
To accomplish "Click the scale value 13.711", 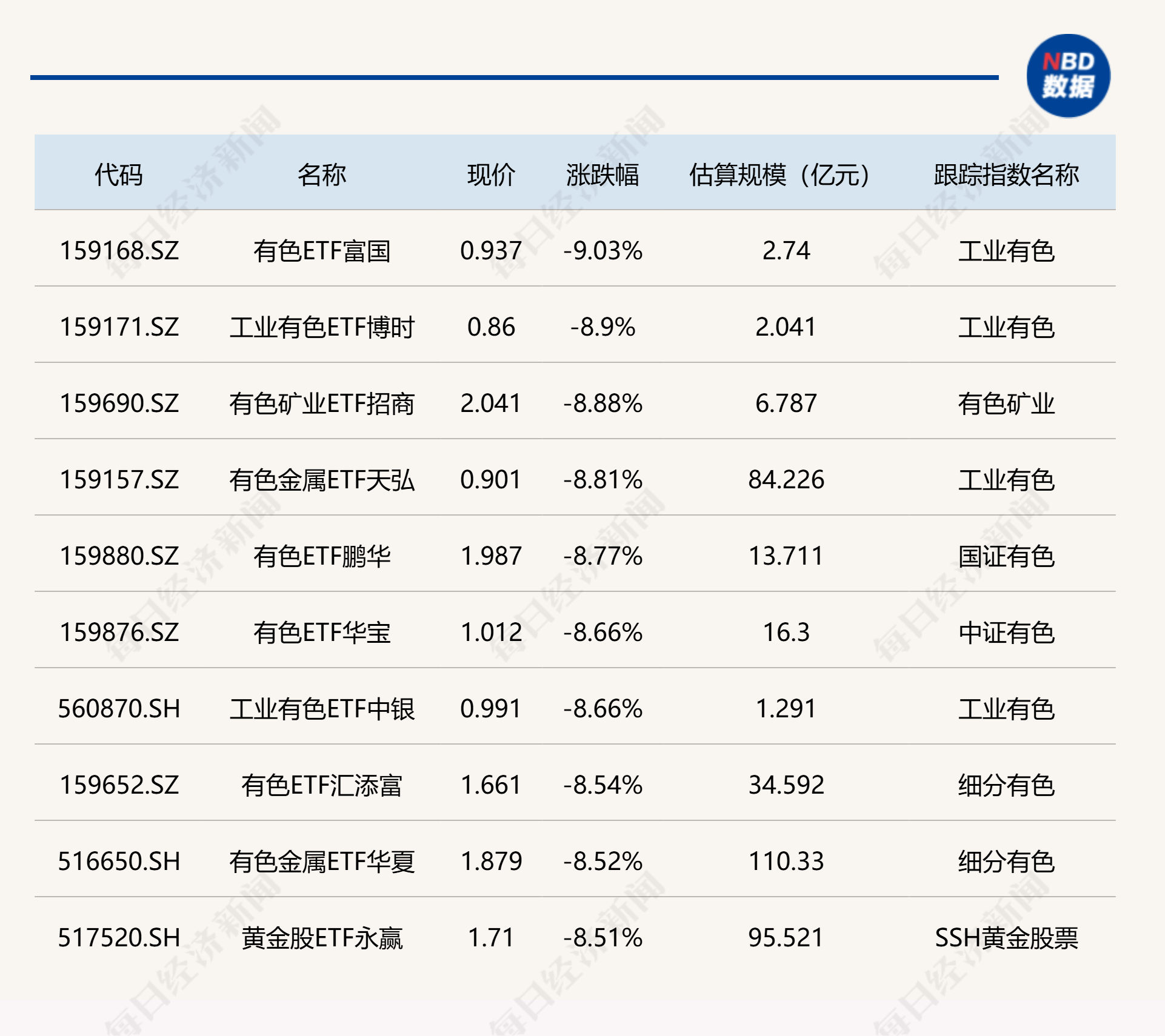I will (786, 556).
